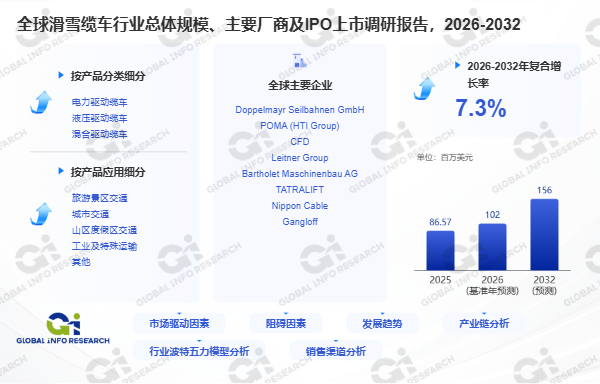Open the 市场驱动因素 tag
The width and height of the screenshot is (600, 384).
(x=179, y=324)
